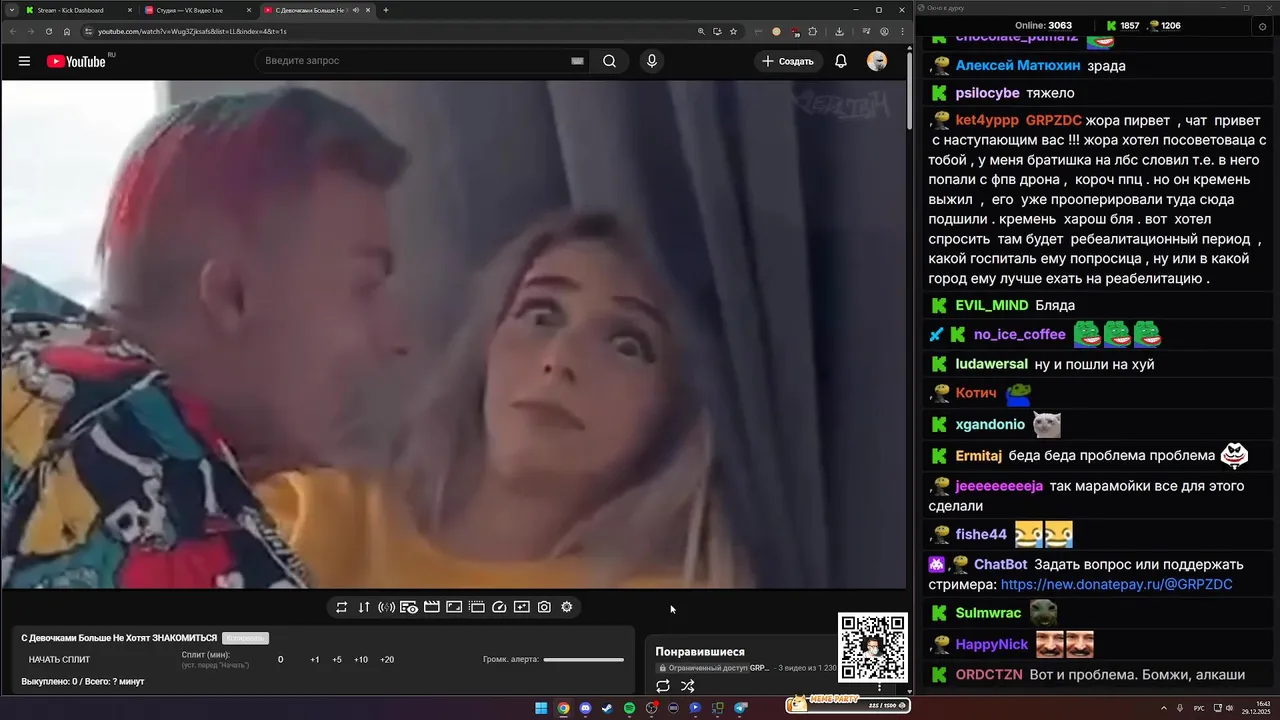The width and height of the screenshot is (1280, 720).
Task: Click the browser home button
Action: tap(67, 31)
